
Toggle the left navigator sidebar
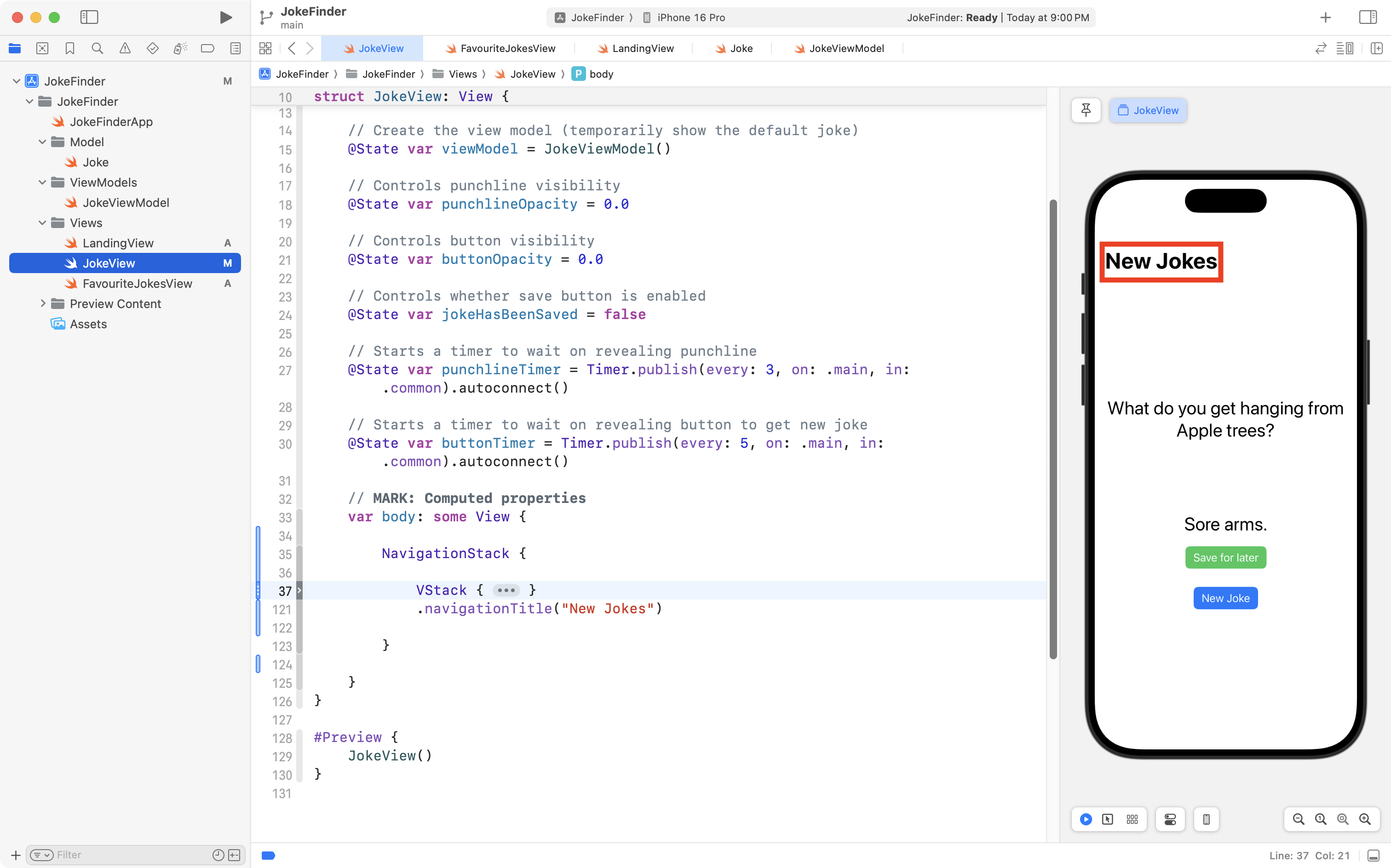click(89, 17)
